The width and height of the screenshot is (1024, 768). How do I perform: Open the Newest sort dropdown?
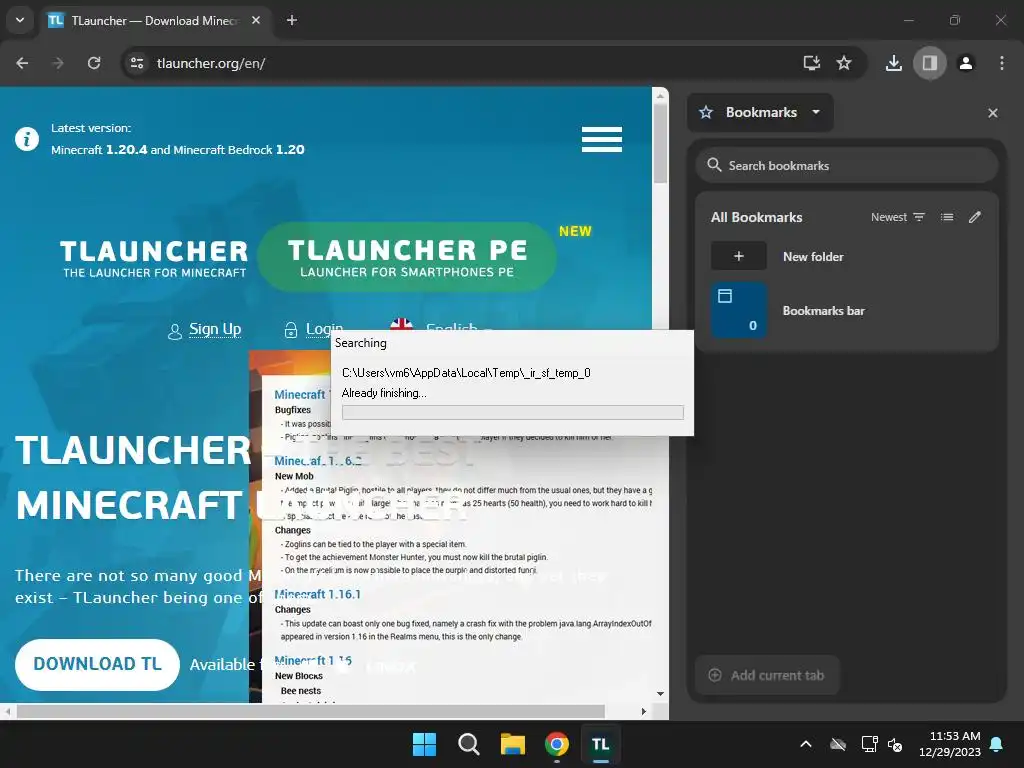coord(898,217)
